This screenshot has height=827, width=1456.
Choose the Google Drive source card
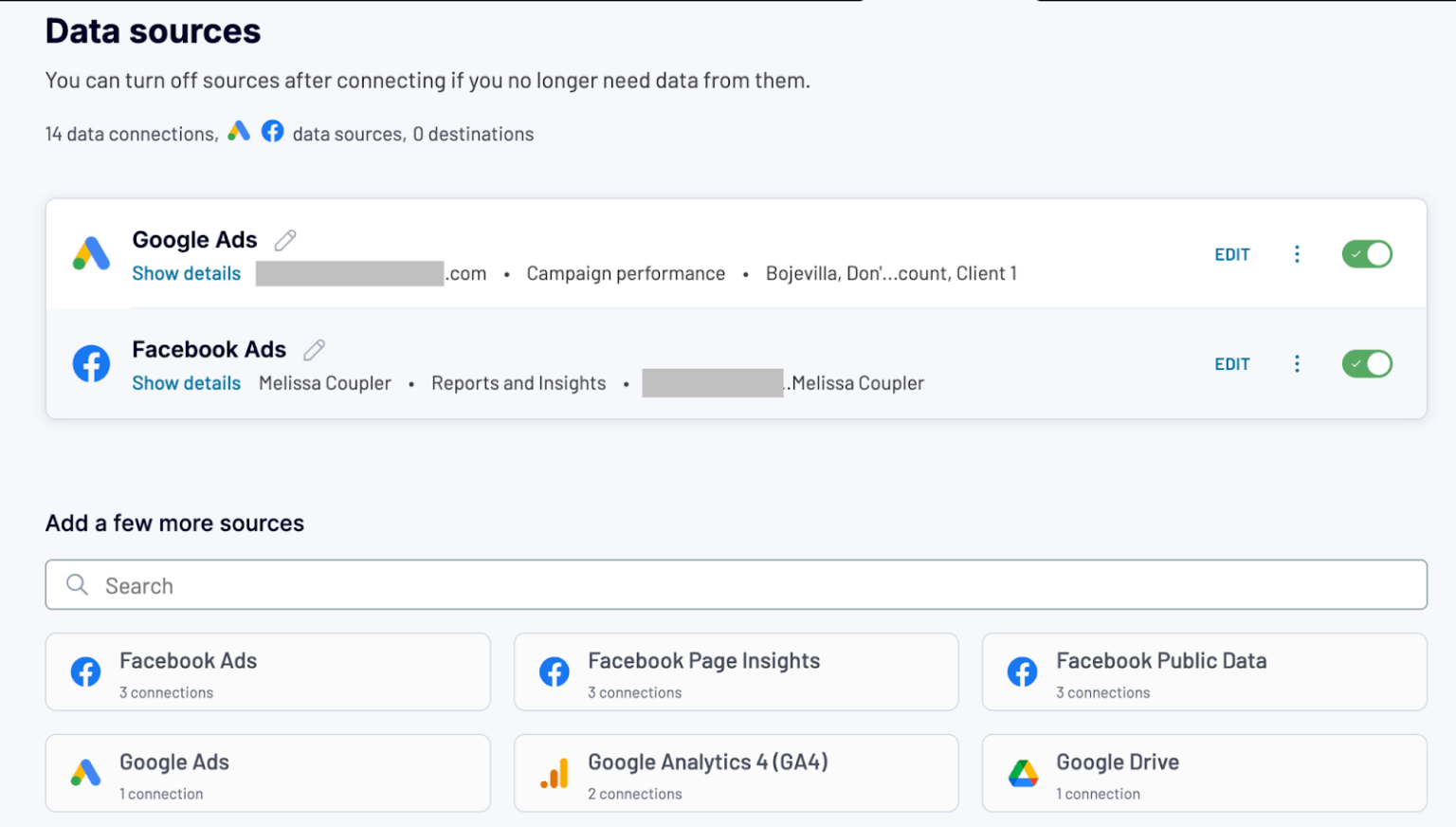[1204, 774]
